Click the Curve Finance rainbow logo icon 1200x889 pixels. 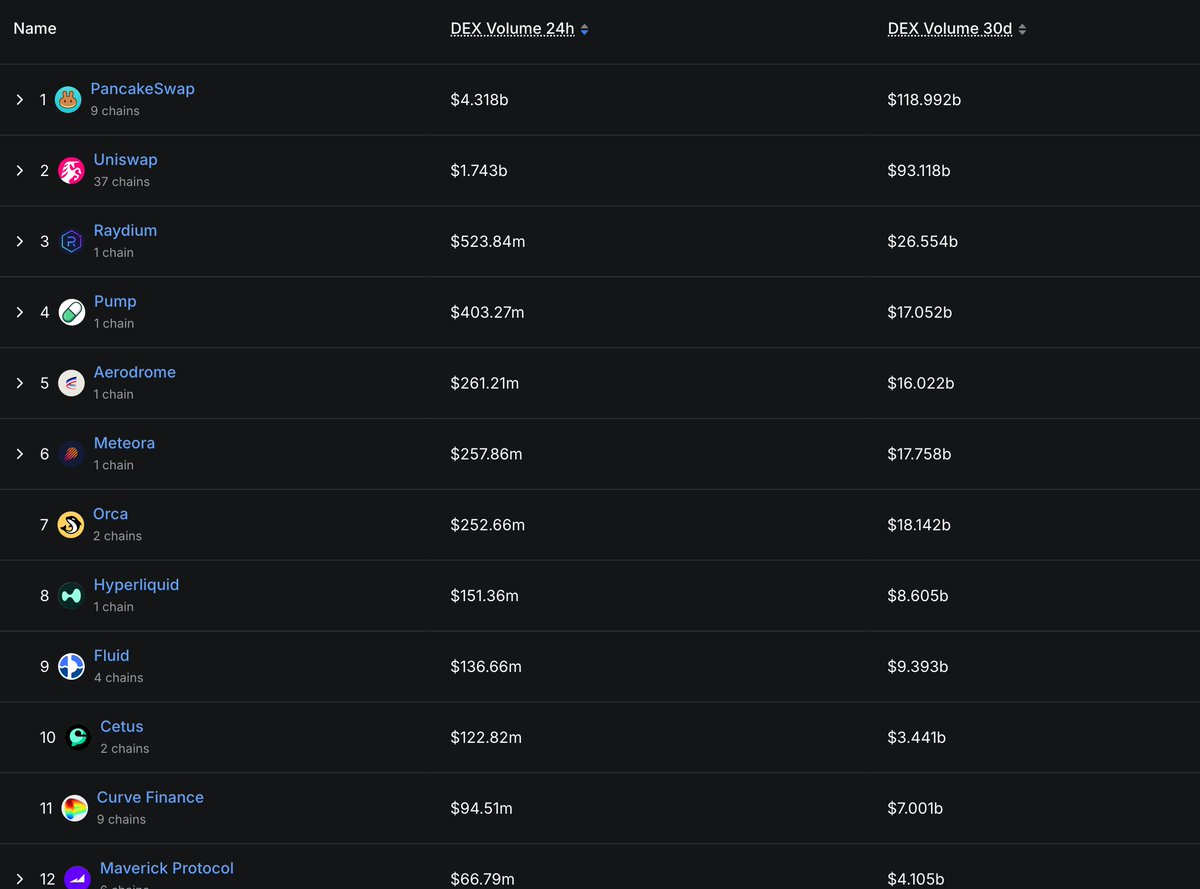pyautogui.click(x=74, y=809)
